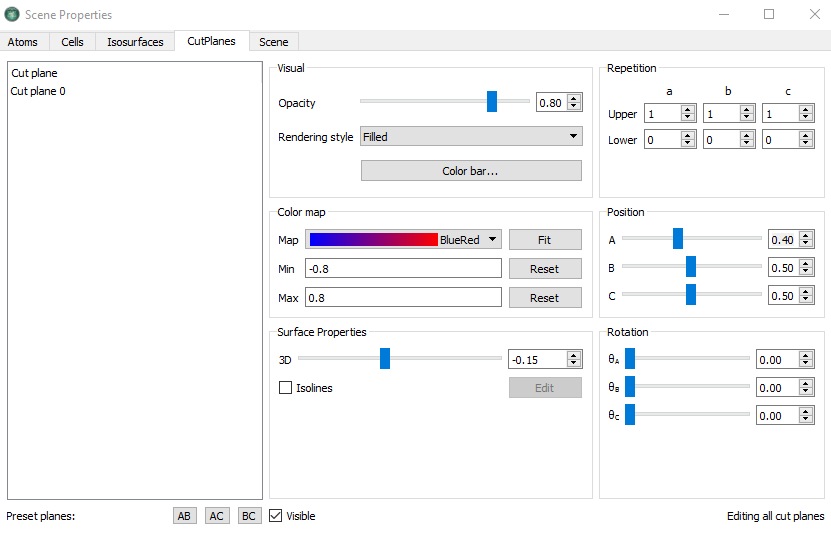Click the 3D value field showing -0.15
The image size is (831, 535).
click(537, 359)
